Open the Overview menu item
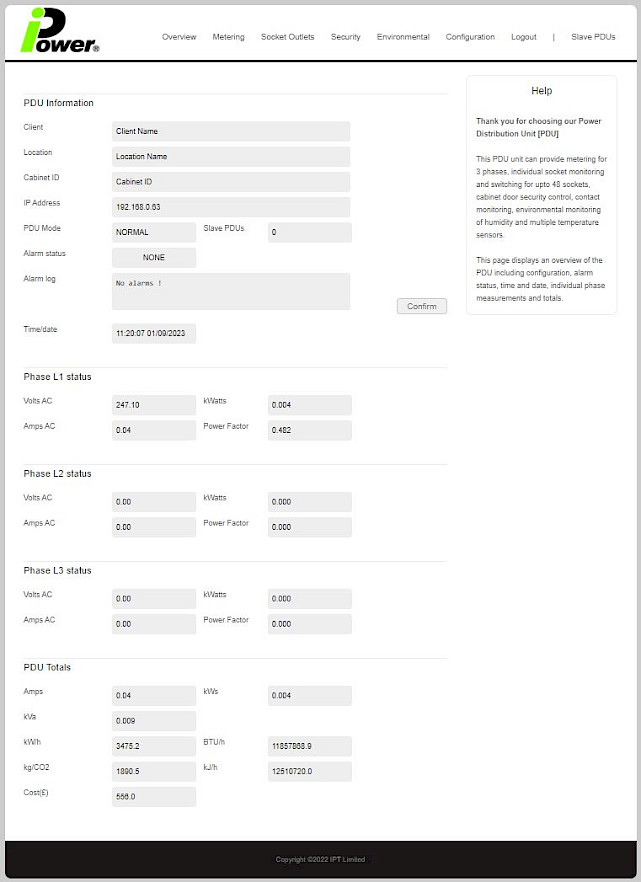The image size is (641, 882). [x=179, y=37]
